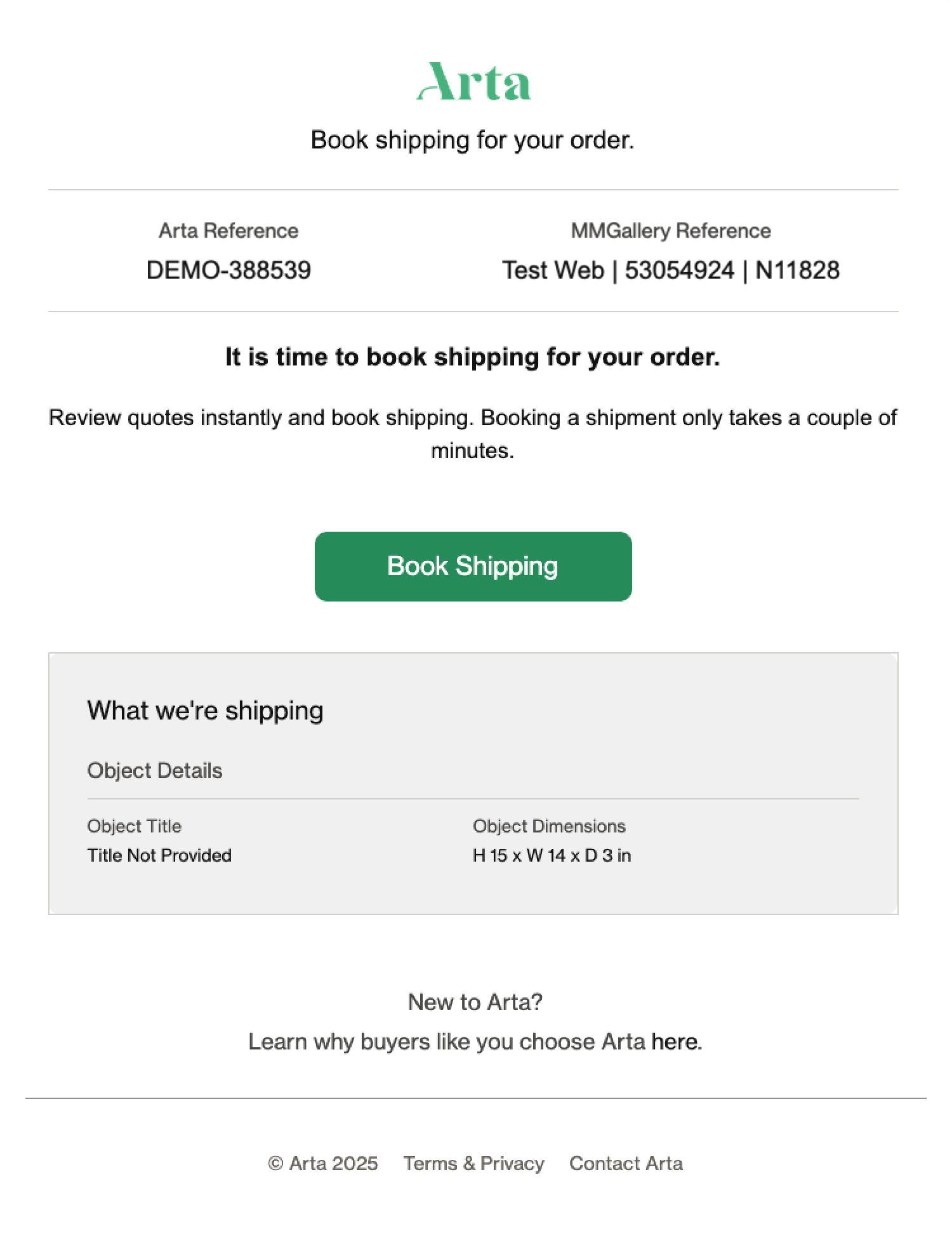952x1236 pixels.
Task: Click the Object Details section label
Action: [x=155, y=770]
